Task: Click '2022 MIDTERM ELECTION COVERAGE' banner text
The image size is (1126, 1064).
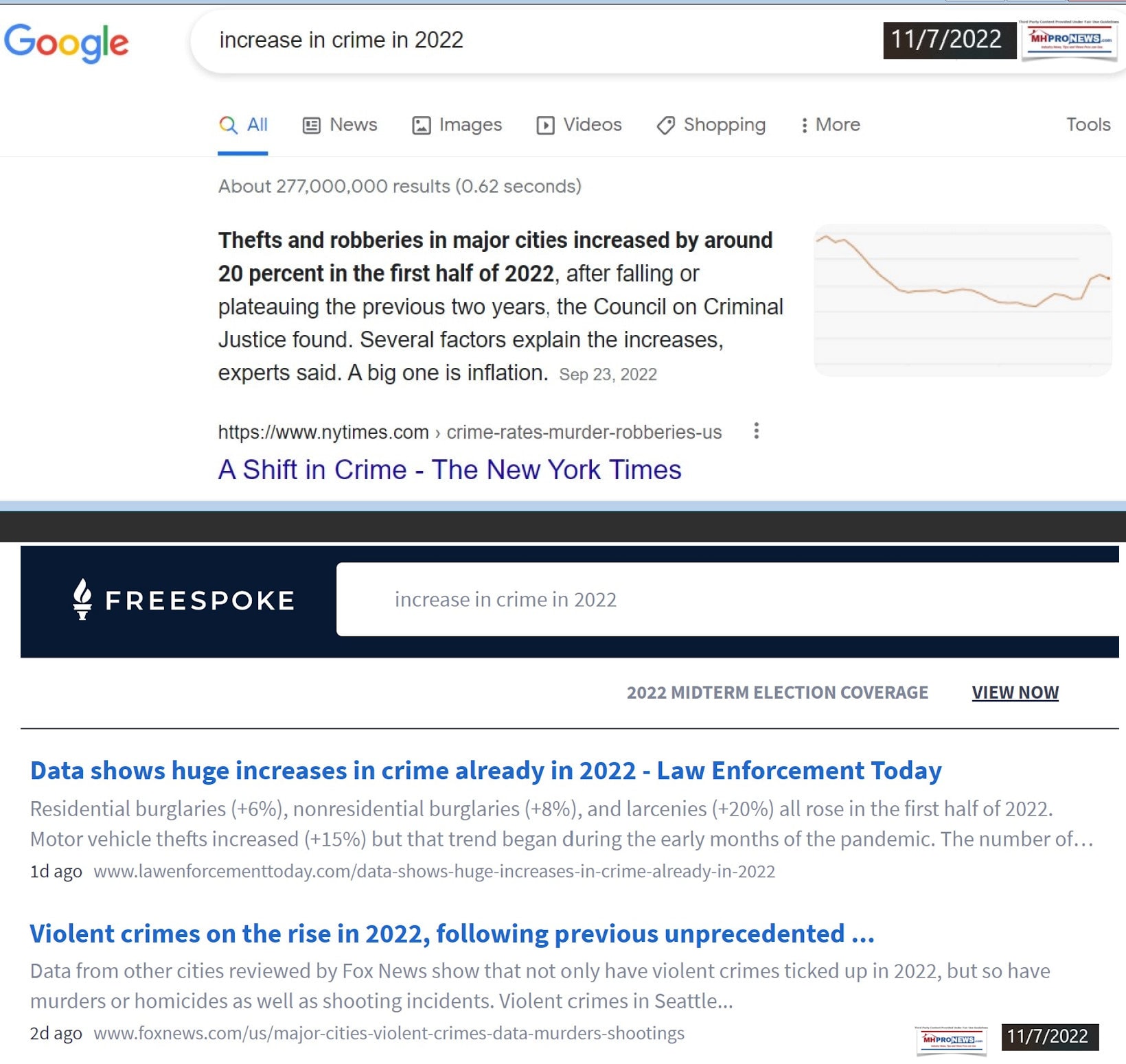Action: [x=777, y=693]
